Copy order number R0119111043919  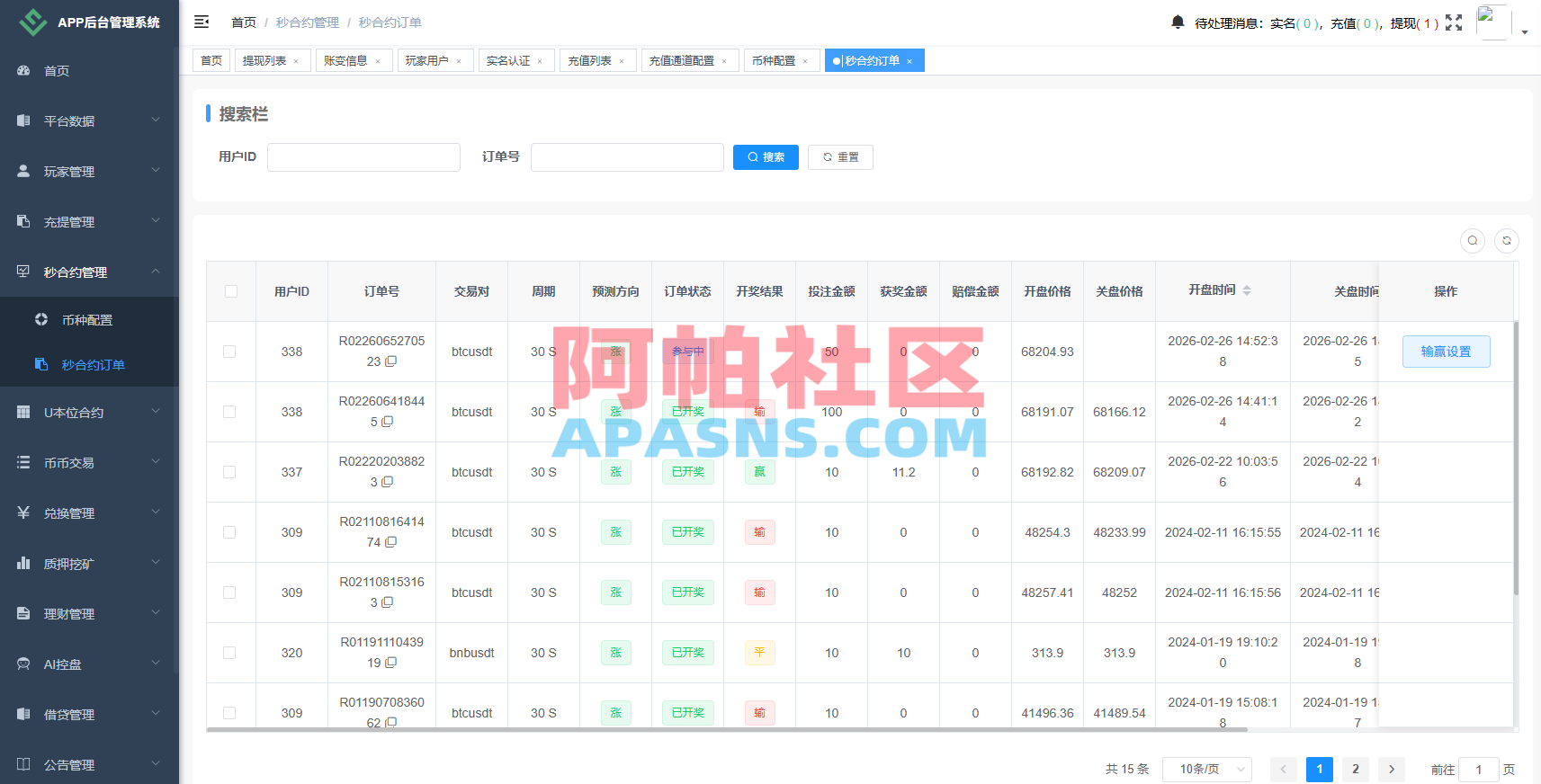pos(391,663)
